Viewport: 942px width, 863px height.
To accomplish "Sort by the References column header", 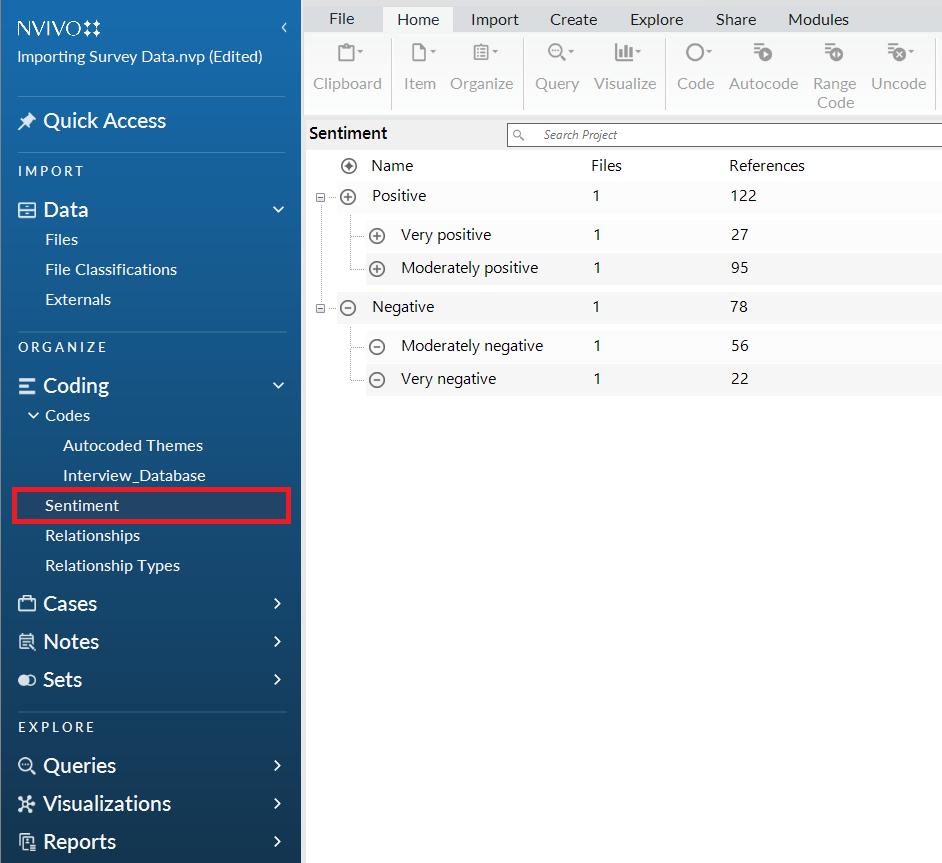I will tap(767, 166).
